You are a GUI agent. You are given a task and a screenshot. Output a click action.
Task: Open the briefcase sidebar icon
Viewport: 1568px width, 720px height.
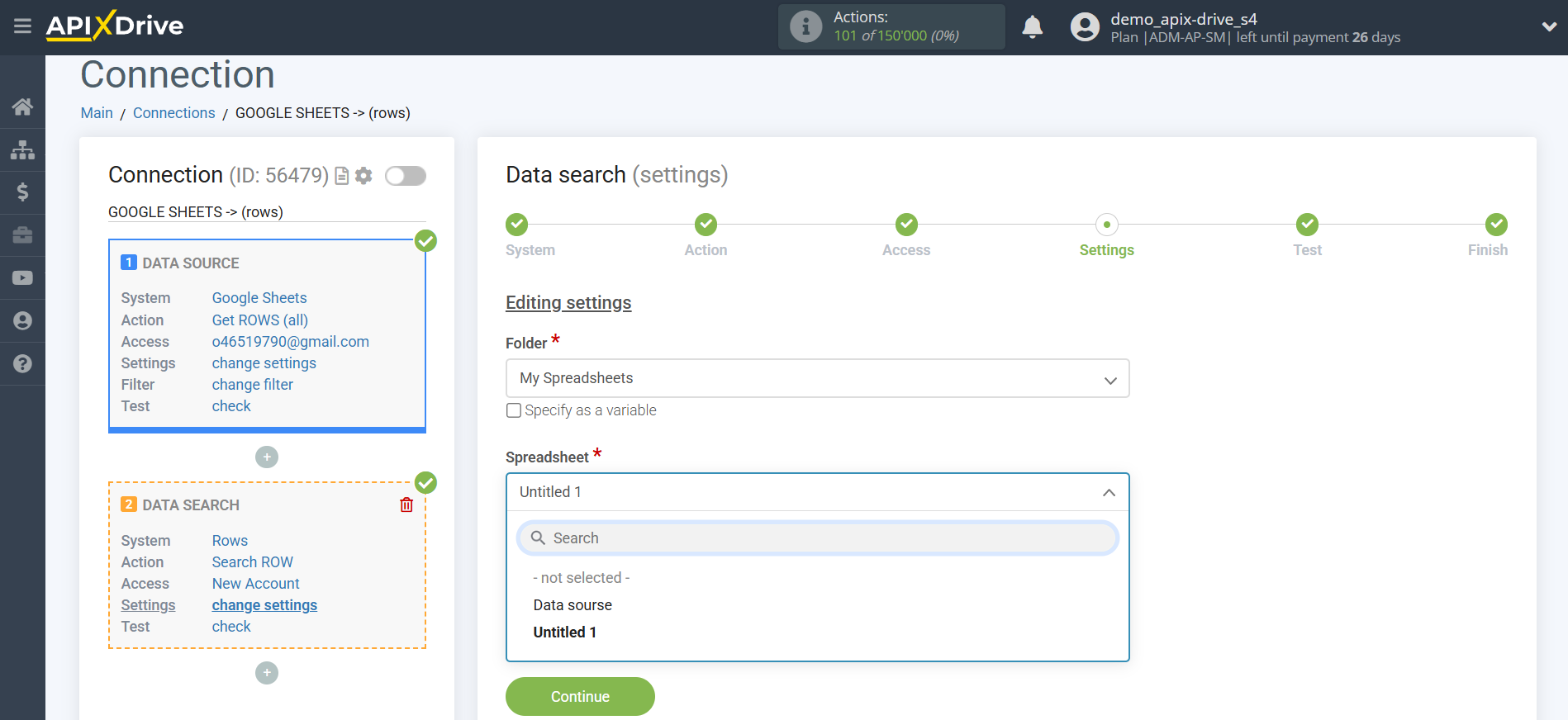(x=22, y=235)
